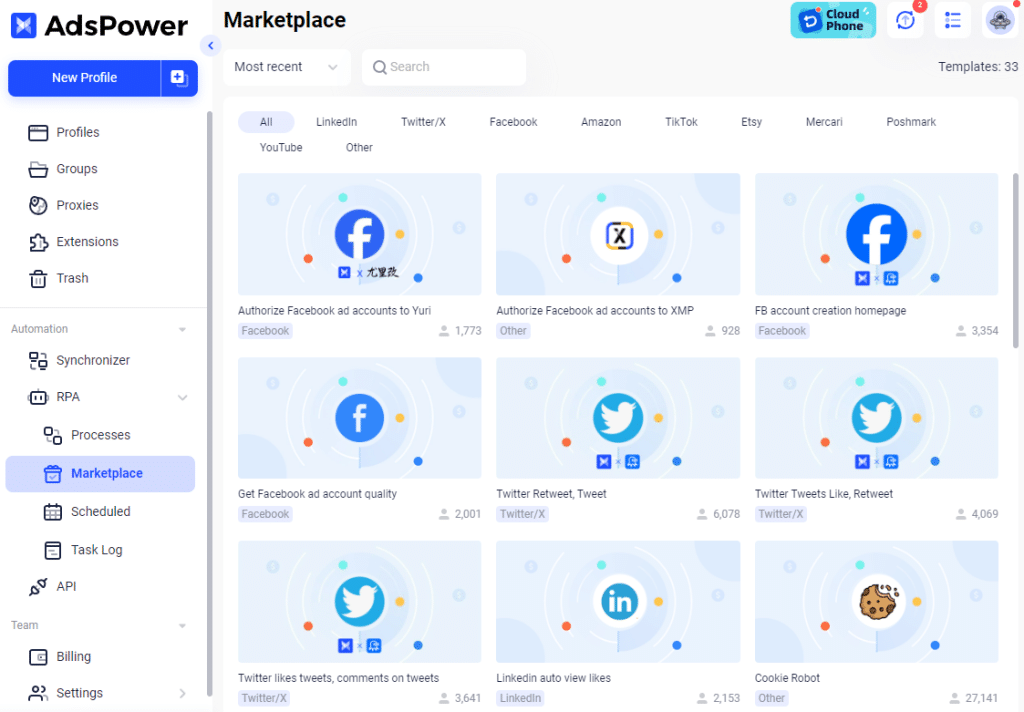The image size is (1024, 712).
Task: Click the Cloud Phone banner
Action: click(x=833, y=20)
